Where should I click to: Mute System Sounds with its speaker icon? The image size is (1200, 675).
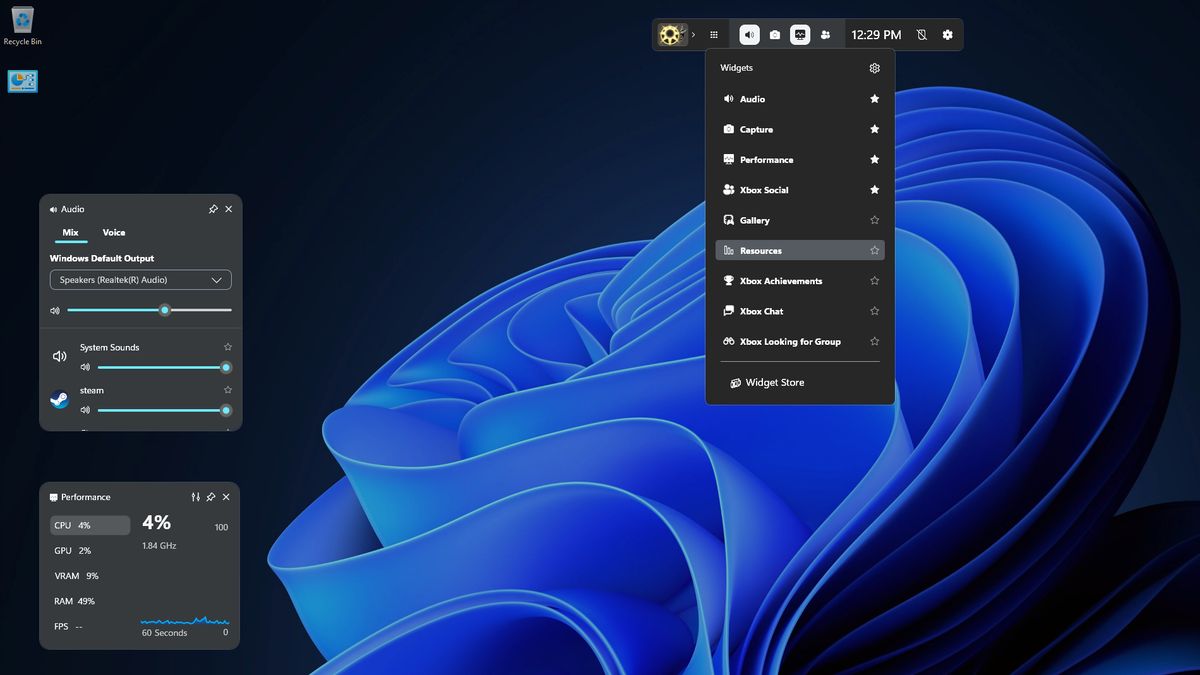pyautogui.click(x=84, y=367)
